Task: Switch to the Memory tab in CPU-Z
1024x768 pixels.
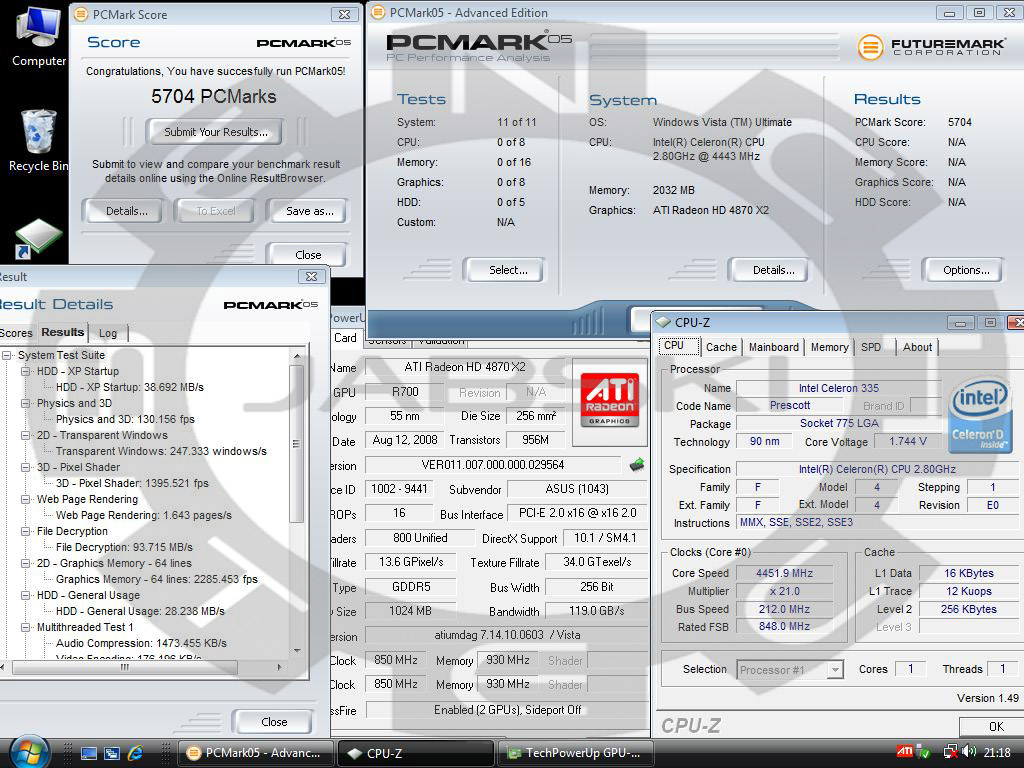Action: point(829,347)
